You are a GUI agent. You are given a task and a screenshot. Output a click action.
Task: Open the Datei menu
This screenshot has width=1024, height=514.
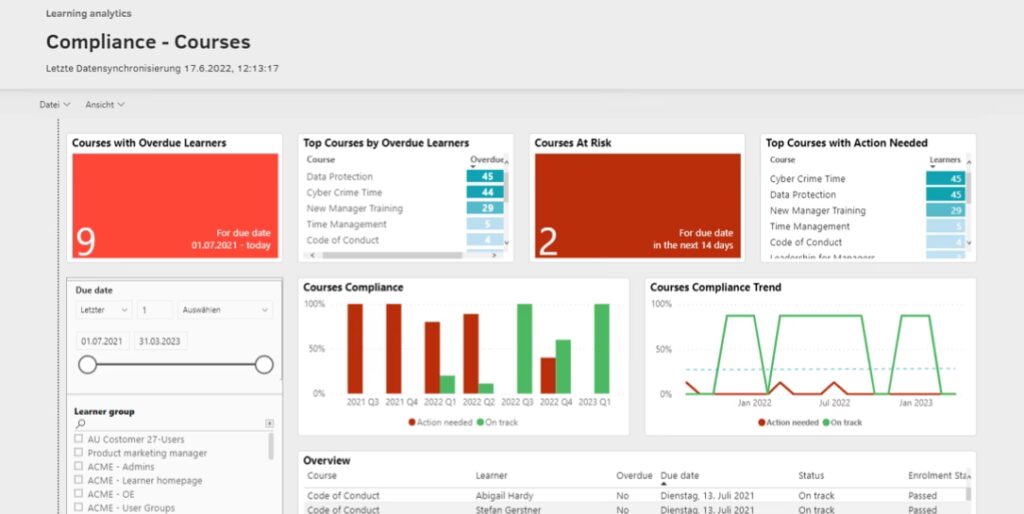click(x=55, y=104)
